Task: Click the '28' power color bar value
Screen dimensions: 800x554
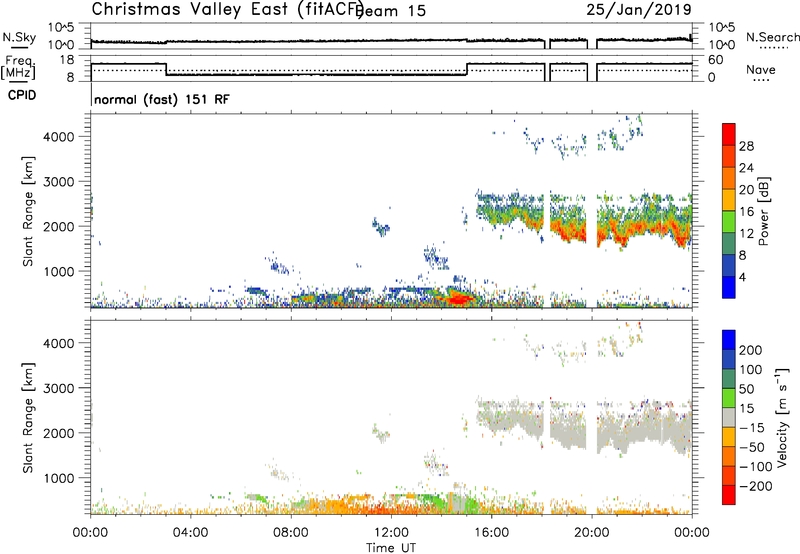Action: (746, 146)
